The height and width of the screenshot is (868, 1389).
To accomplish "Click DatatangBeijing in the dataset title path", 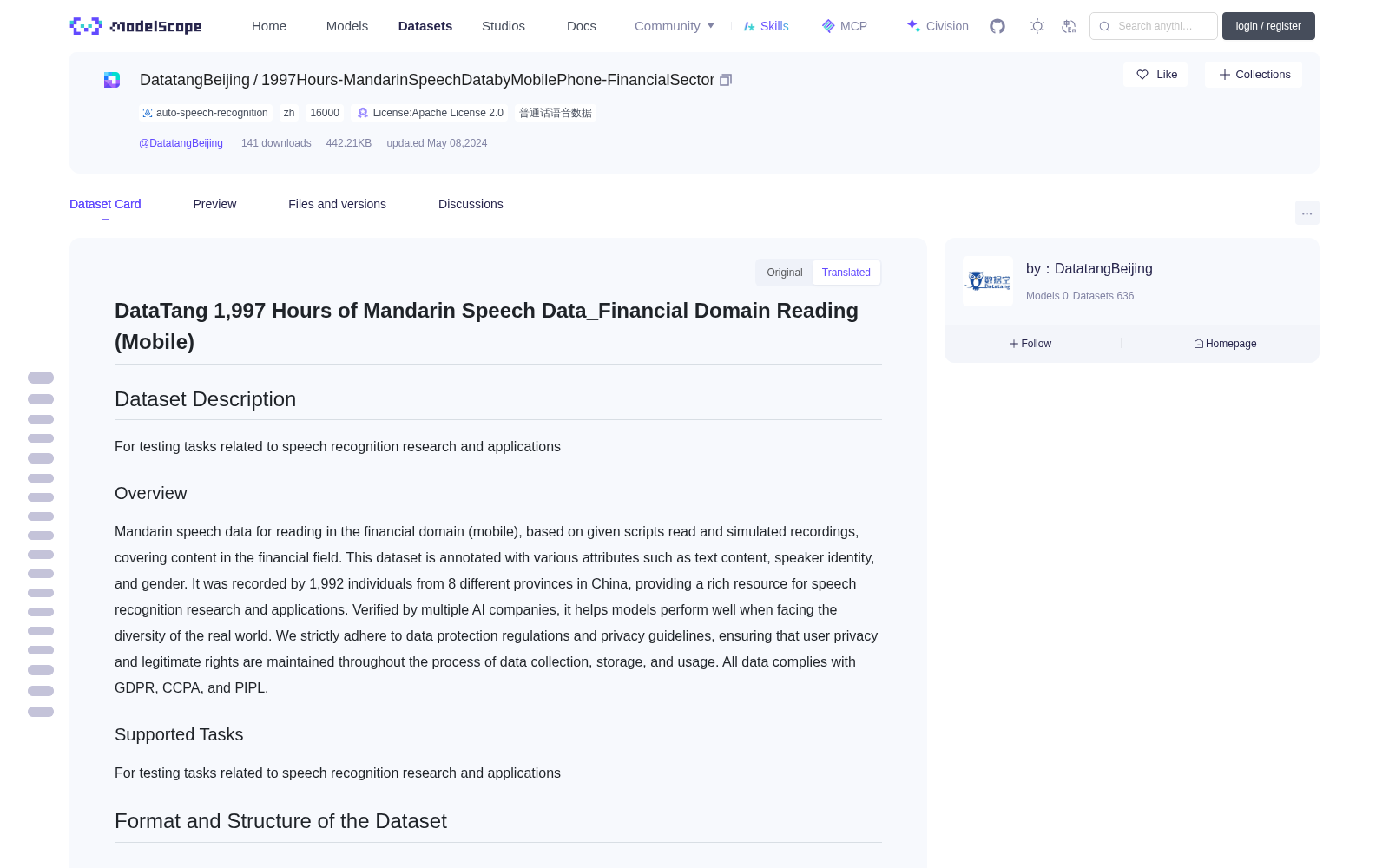I will coord(194,80).
